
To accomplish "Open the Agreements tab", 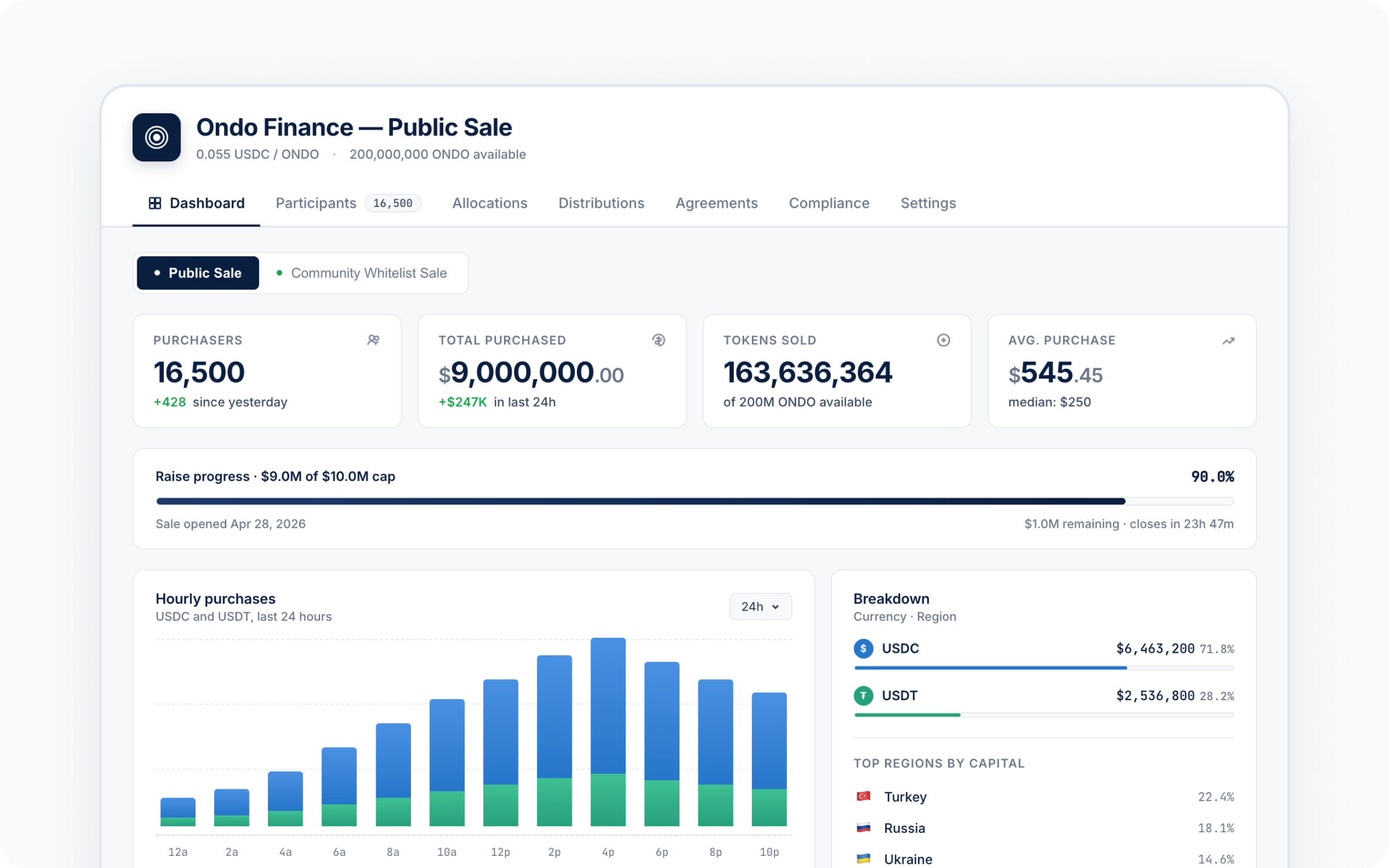I will 716,203.
